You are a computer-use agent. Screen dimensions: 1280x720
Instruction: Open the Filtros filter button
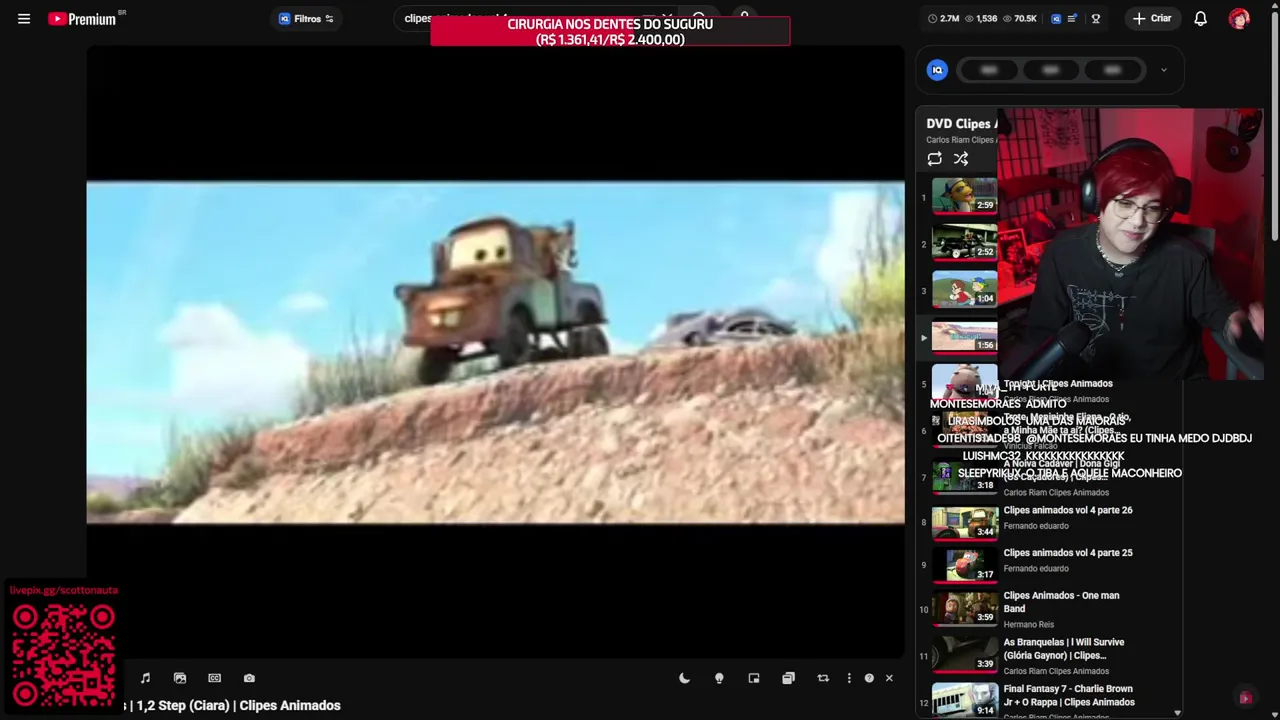pos(306,19)
